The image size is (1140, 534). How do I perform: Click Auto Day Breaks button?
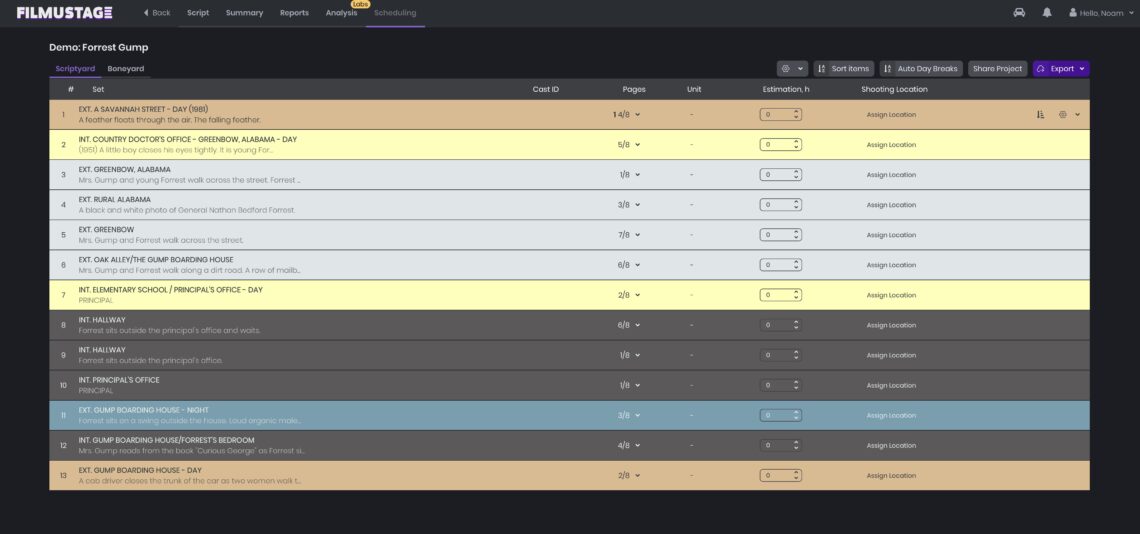coord(921,68)
